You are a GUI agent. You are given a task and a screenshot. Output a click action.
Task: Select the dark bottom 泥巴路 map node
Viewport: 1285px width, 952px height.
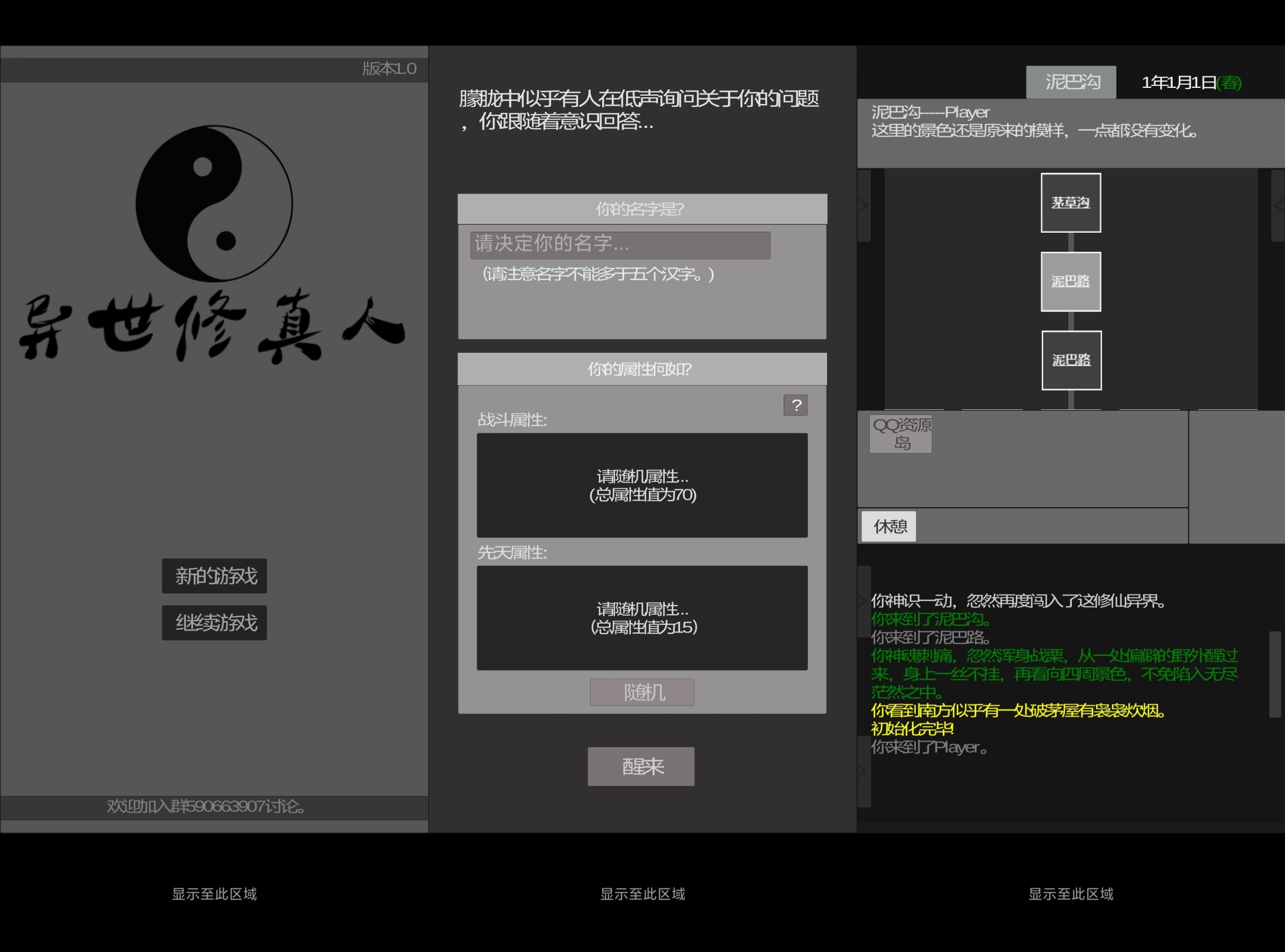(x=1071, y=360)
